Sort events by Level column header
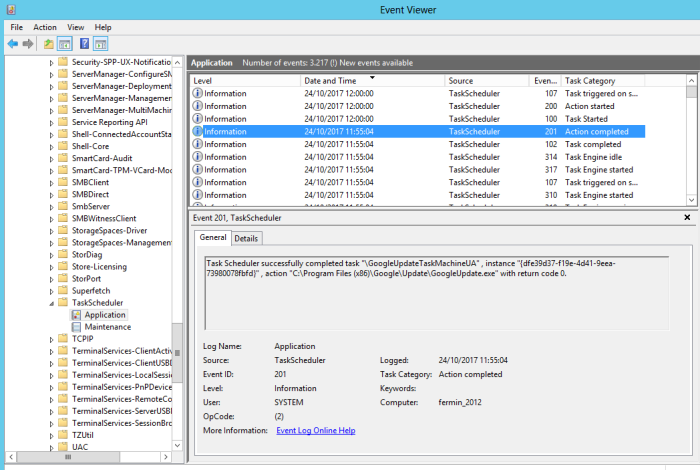 pyautogui.click(x=245, y=81)
